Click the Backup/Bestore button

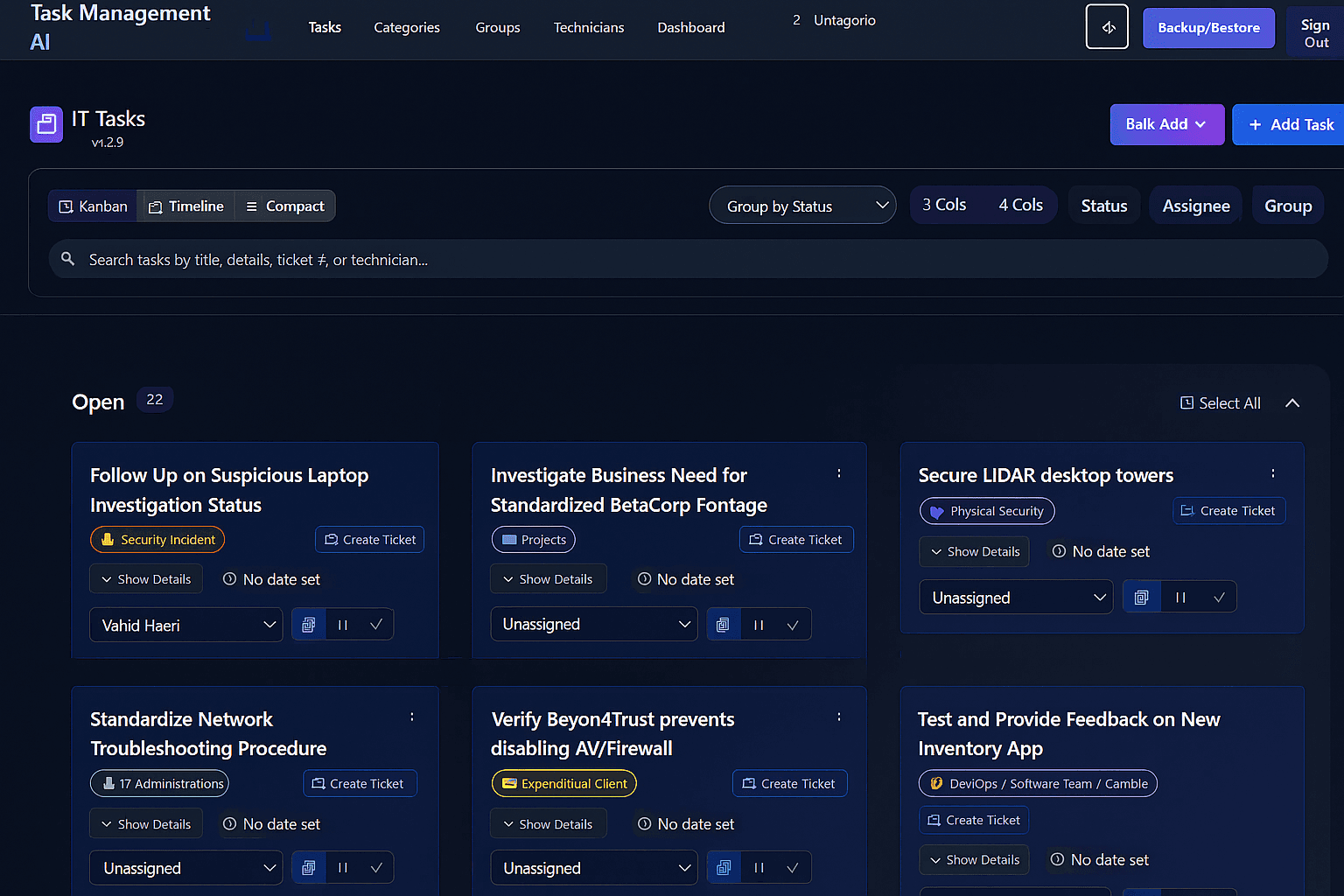1208,27
